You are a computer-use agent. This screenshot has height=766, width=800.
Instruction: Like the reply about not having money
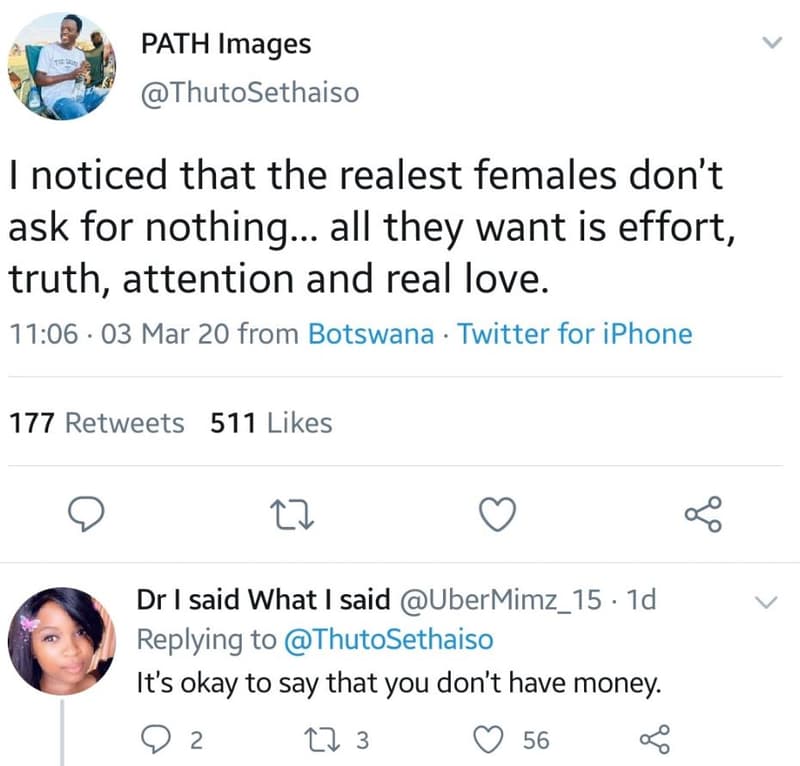pyautogui.click(x=489, y=740)
